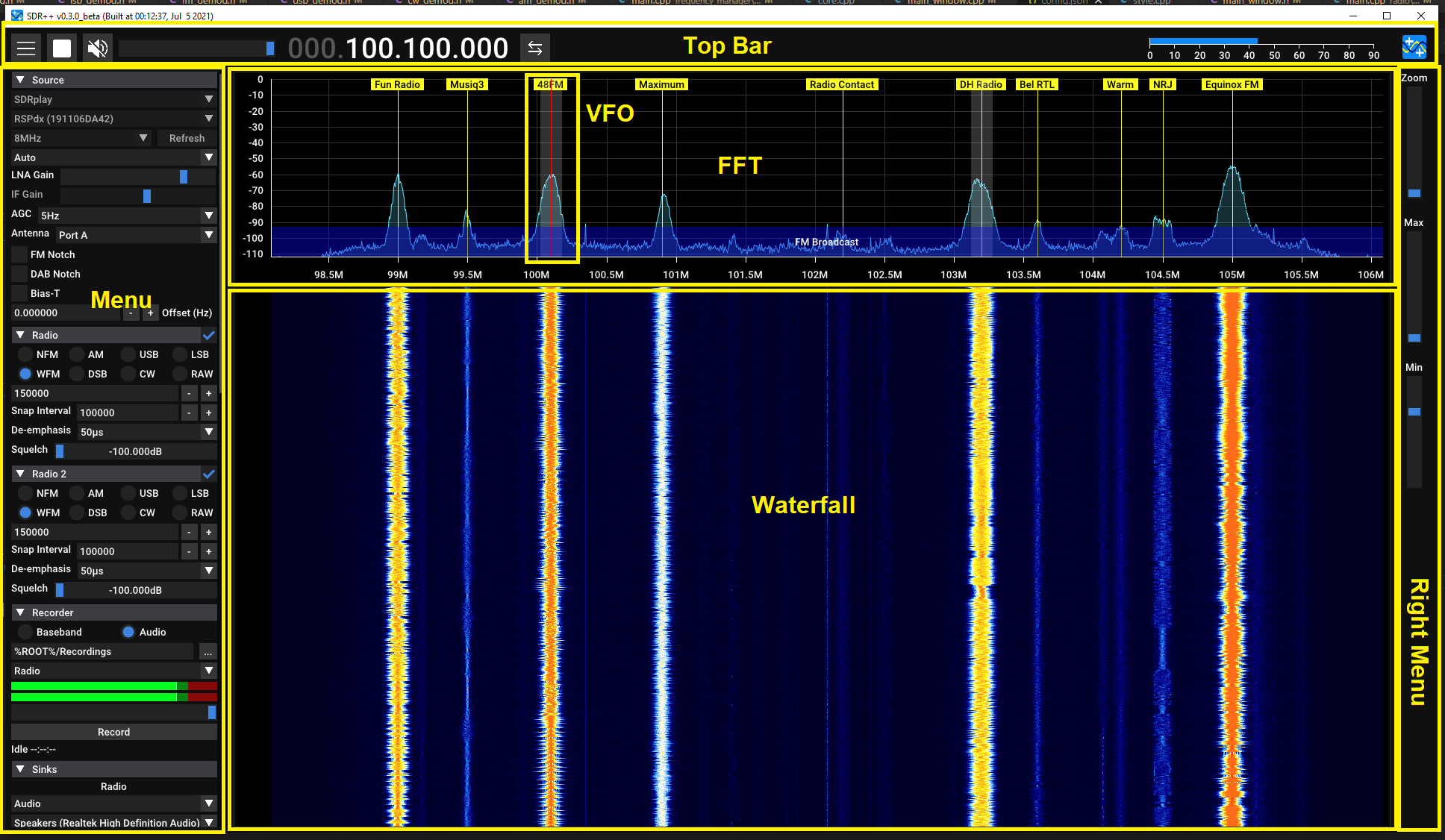1445x840 pixels.
Task: Click the muted speaker volume icon
Action: pyautogui.click(x=97, y=48)
